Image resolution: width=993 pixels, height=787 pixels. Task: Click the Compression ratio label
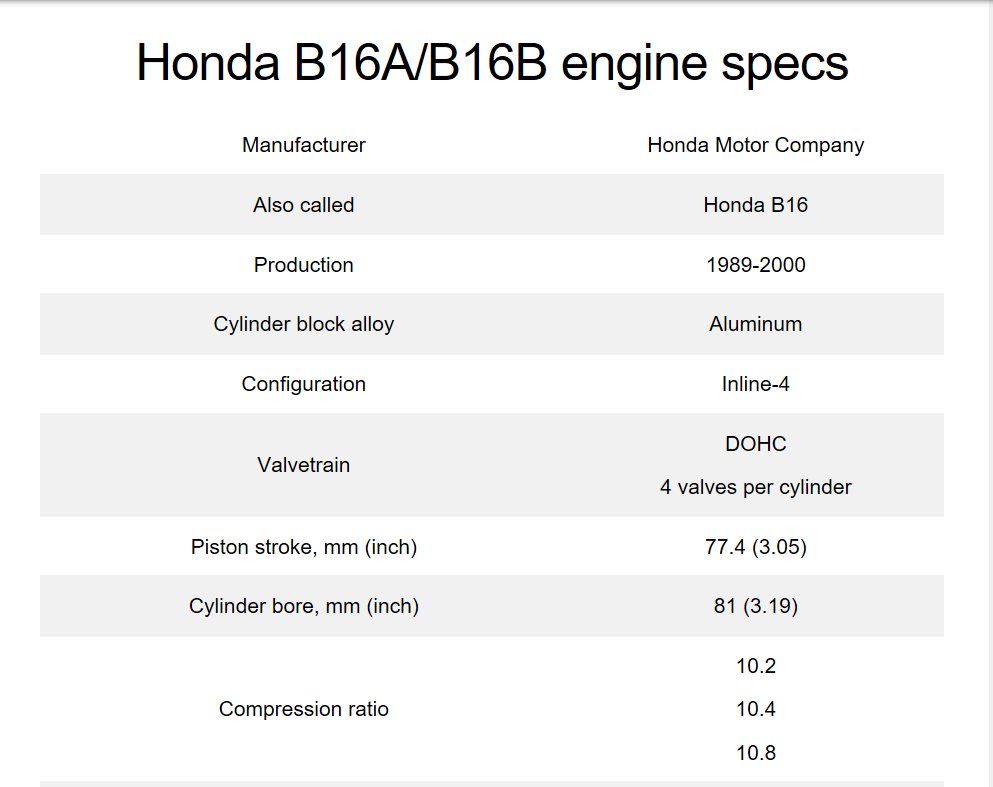(x=304, y=709)
